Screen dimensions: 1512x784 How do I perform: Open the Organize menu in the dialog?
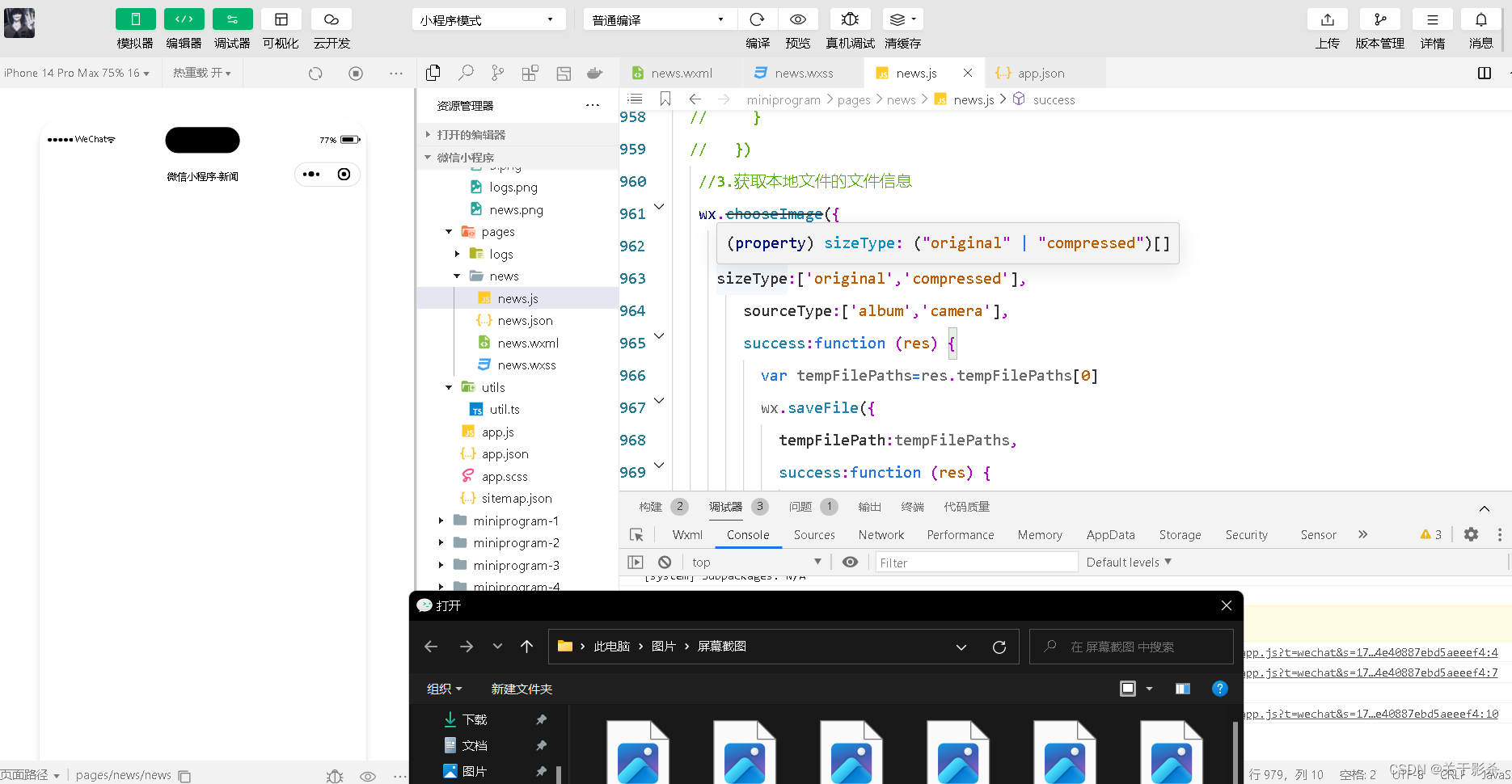pyautogui.click(x=444, y=689)
